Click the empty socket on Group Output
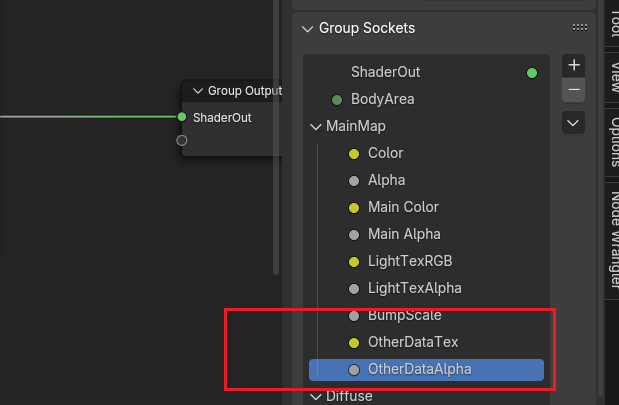The image size is (619, 405). pos(182,140)
